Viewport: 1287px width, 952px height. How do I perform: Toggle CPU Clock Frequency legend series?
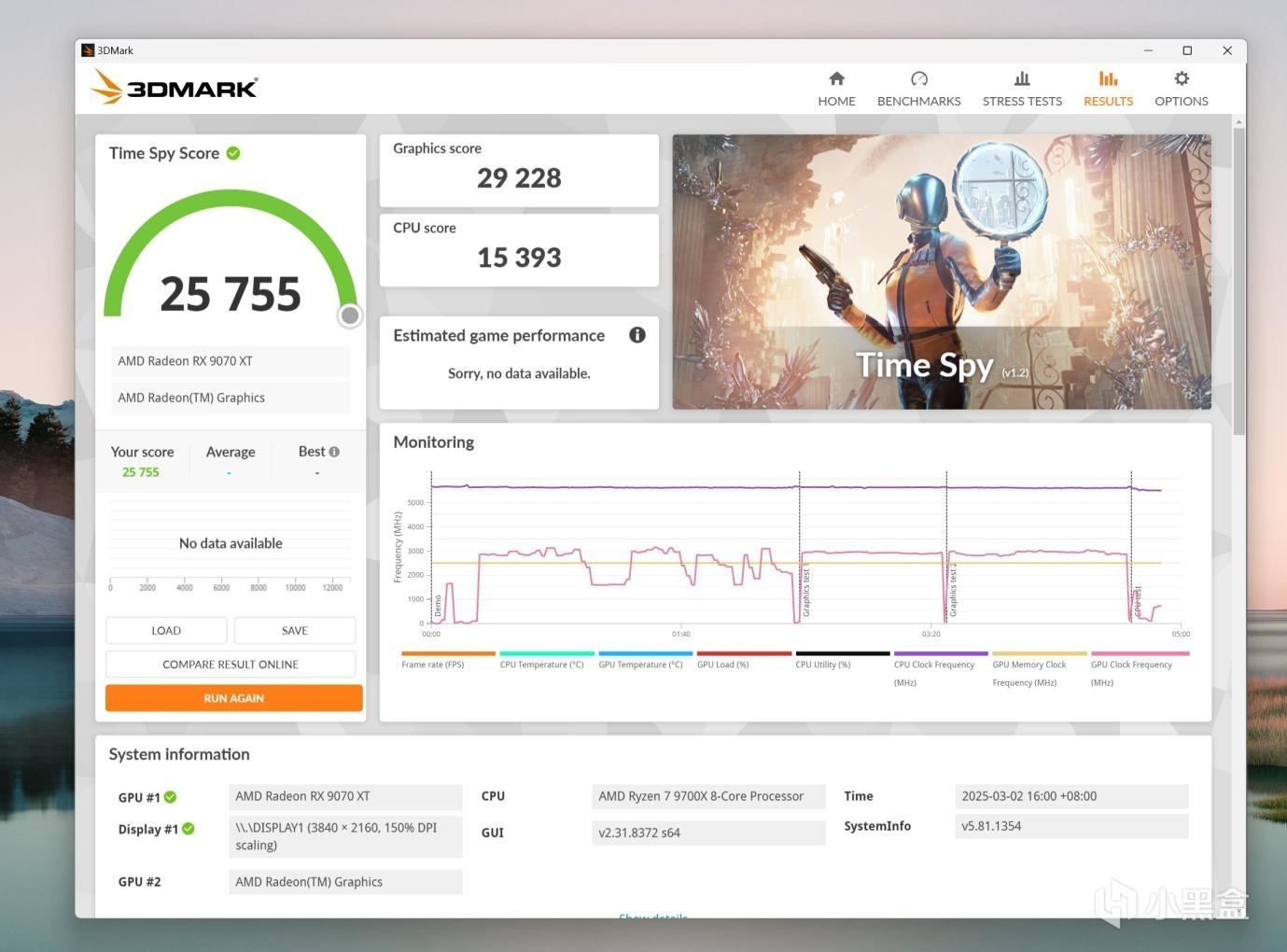pos(941,668)
